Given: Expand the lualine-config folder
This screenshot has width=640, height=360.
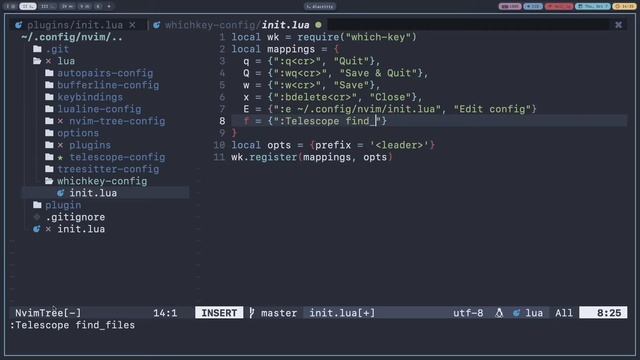Looking at the screenshot, I should coord(99,109).
